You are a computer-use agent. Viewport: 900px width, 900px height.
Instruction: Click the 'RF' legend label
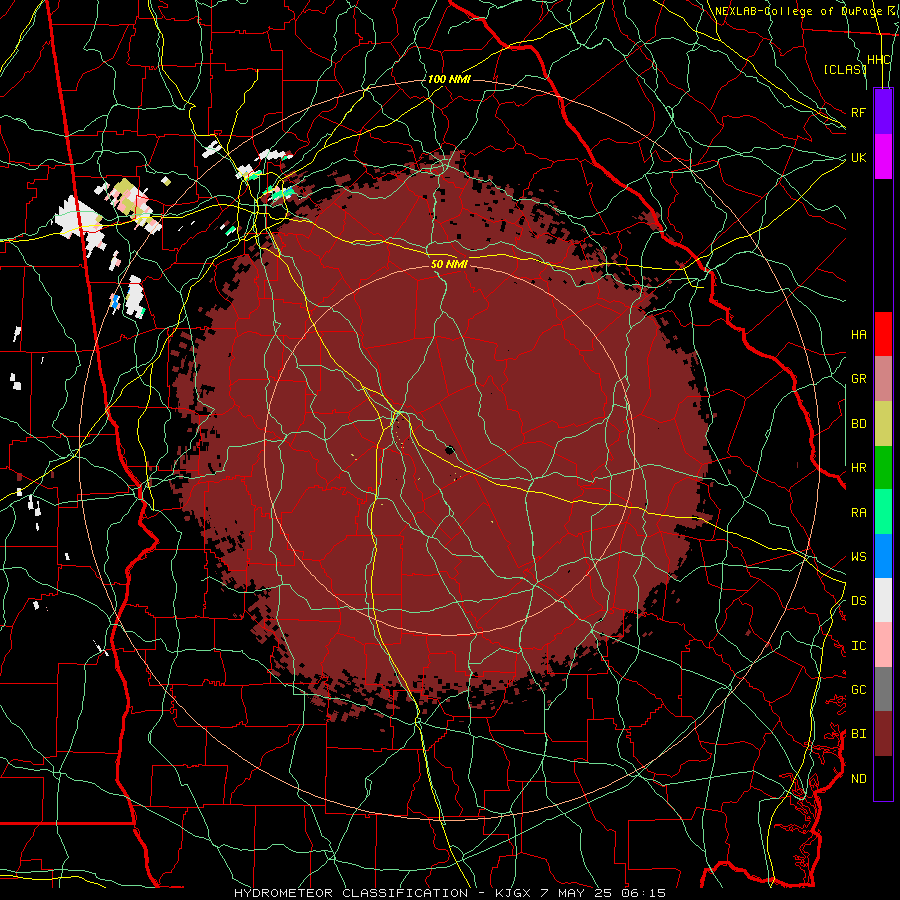pyautogui.click(x=858, y=112)
